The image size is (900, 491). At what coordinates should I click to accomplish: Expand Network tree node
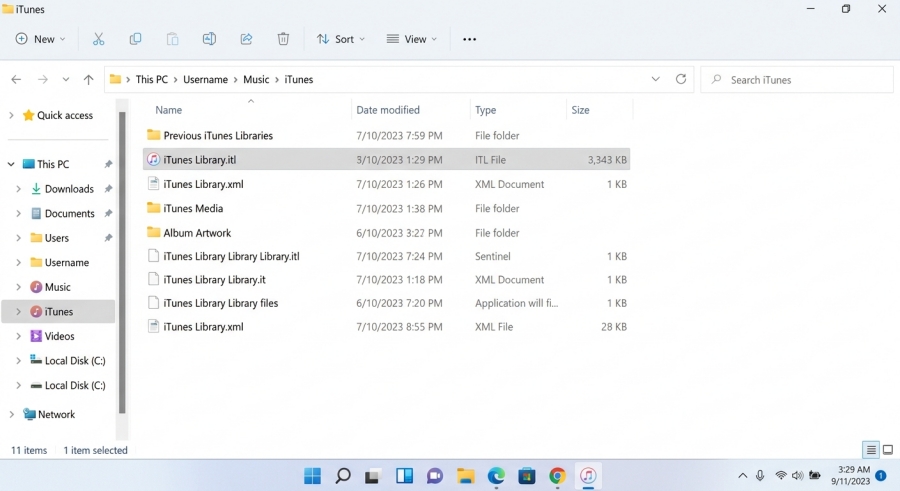click(x=11, y=414)
